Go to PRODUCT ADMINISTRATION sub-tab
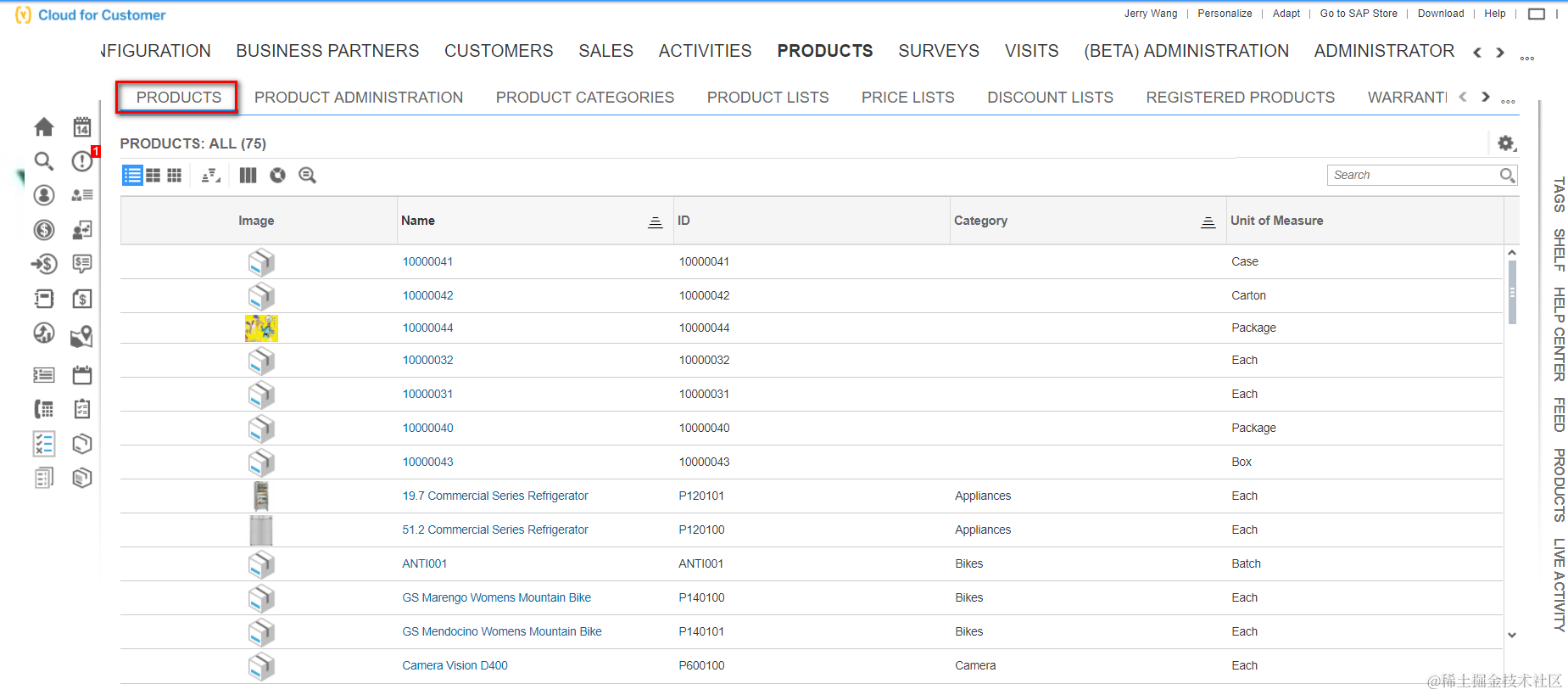Image resolution: width=1568 pixels, height=695 pixels. [x=359, y=98]
